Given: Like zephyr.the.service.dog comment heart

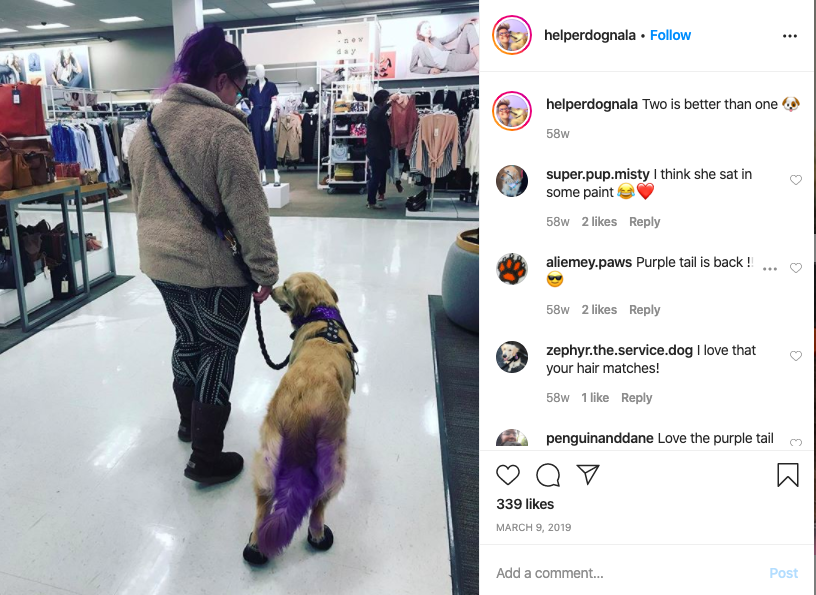Looking at the screenshot, I should pyautogui.click(x=796, y=356).
